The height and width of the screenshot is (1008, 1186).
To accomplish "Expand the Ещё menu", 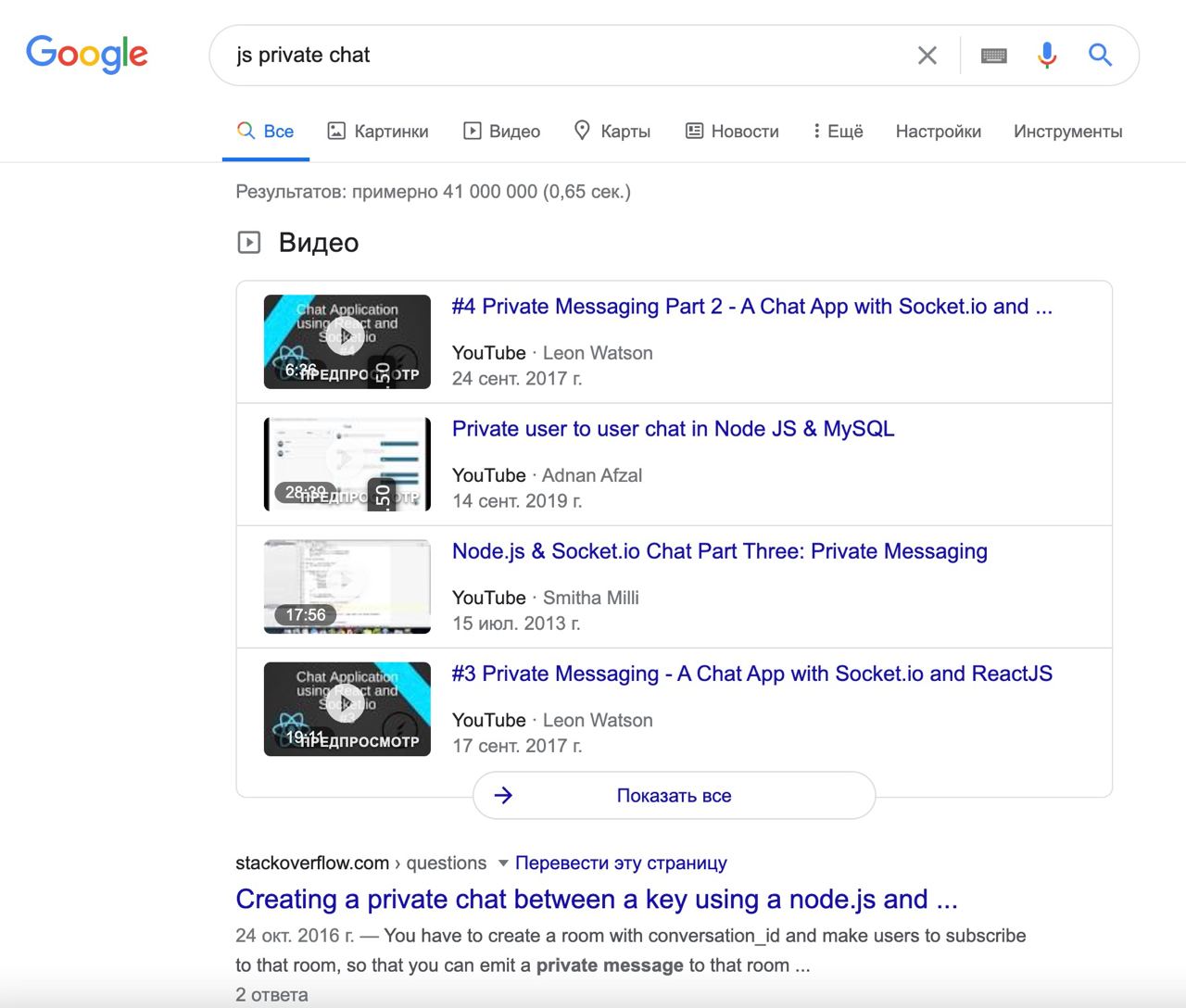I will 838,132.
